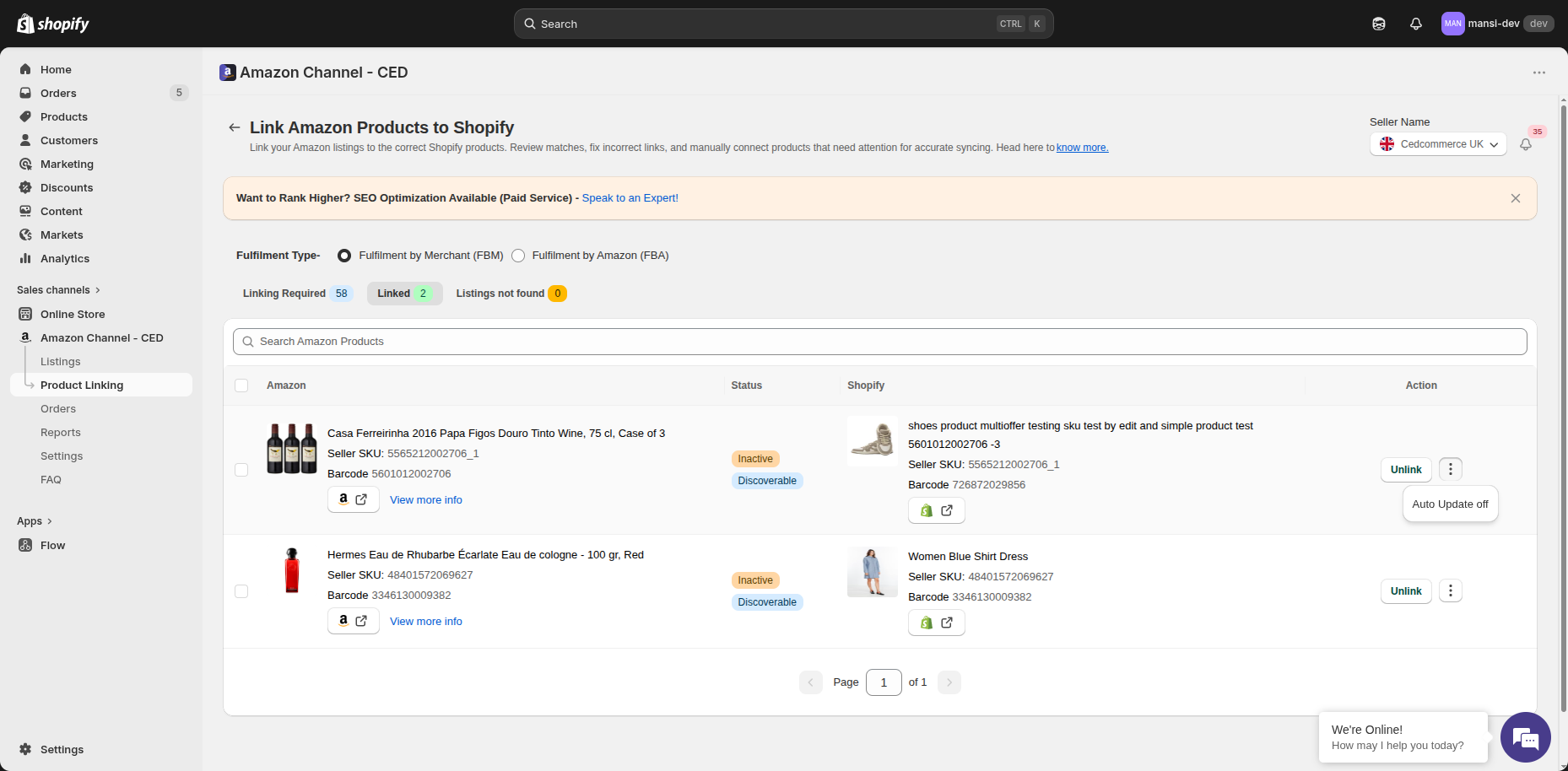Open Listings under Amazon Channel

pos(61,361)
